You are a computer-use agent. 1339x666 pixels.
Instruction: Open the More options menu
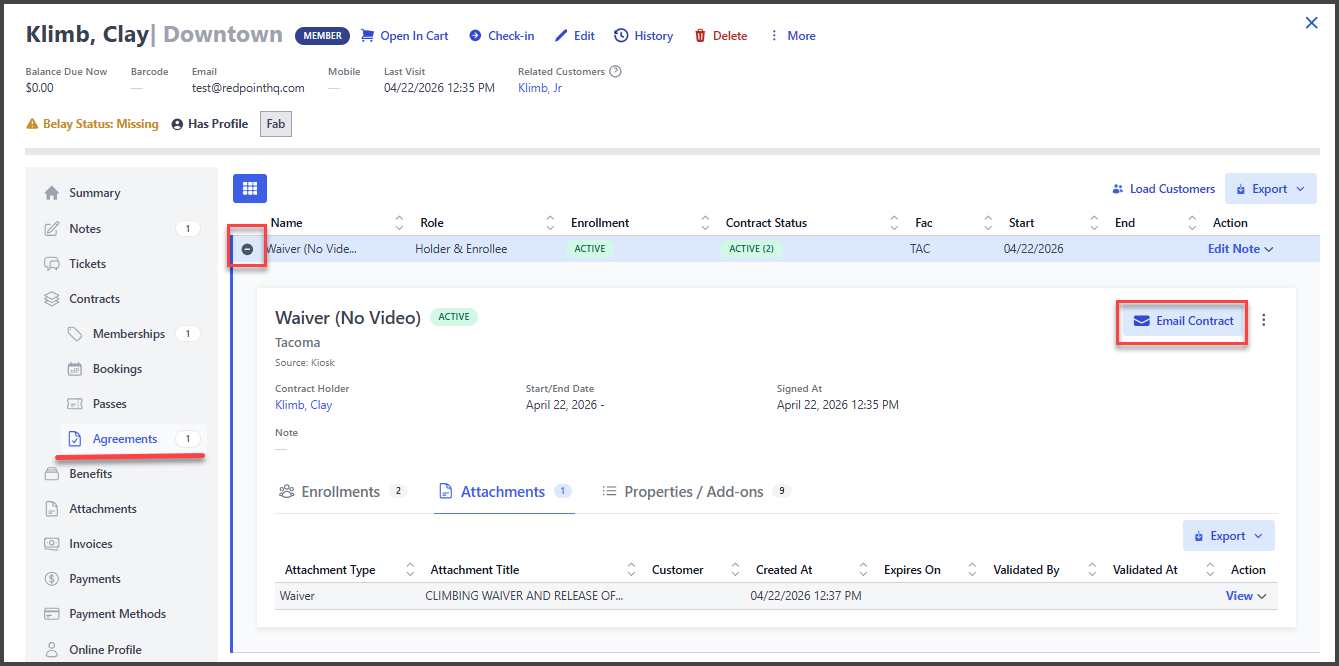pos(792,36)
